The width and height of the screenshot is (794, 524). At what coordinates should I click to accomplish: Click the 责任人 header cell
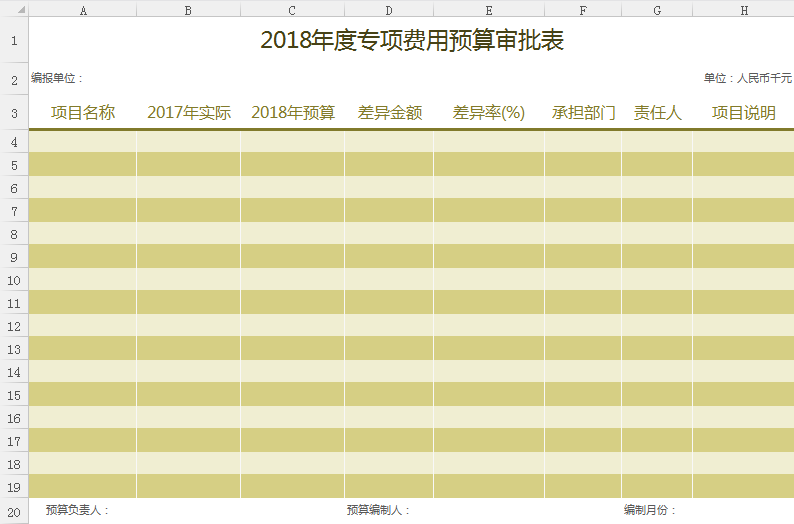point(657,113)
